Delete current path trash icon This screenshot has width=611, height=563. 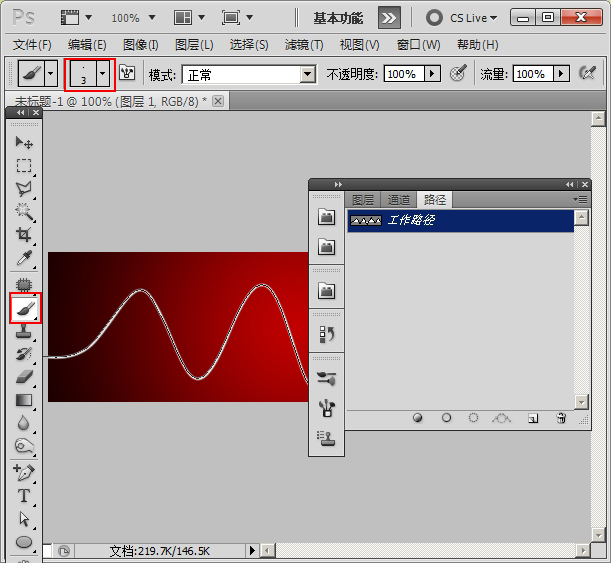(x=561, y=418)
